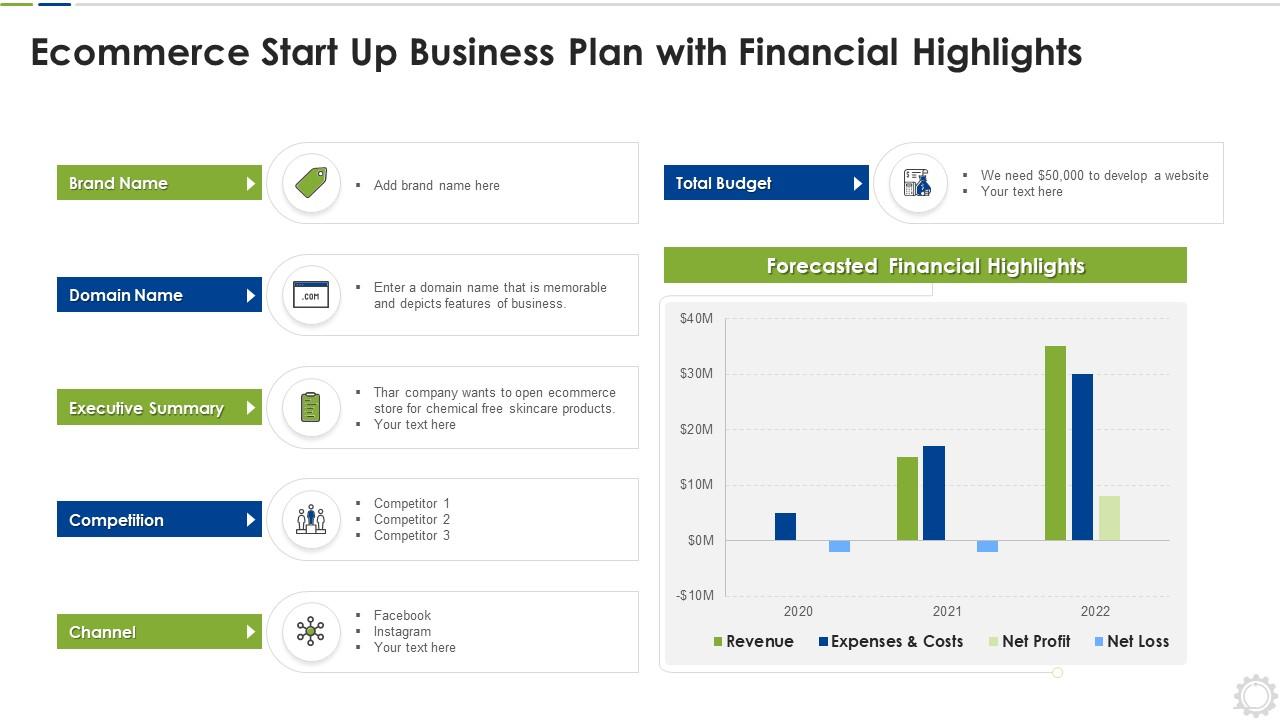Image resolution: width=1280 pixels, height=720 pixels.
Task: Click the gear icon in bottom corner
Action: (x=1254, y=695)
